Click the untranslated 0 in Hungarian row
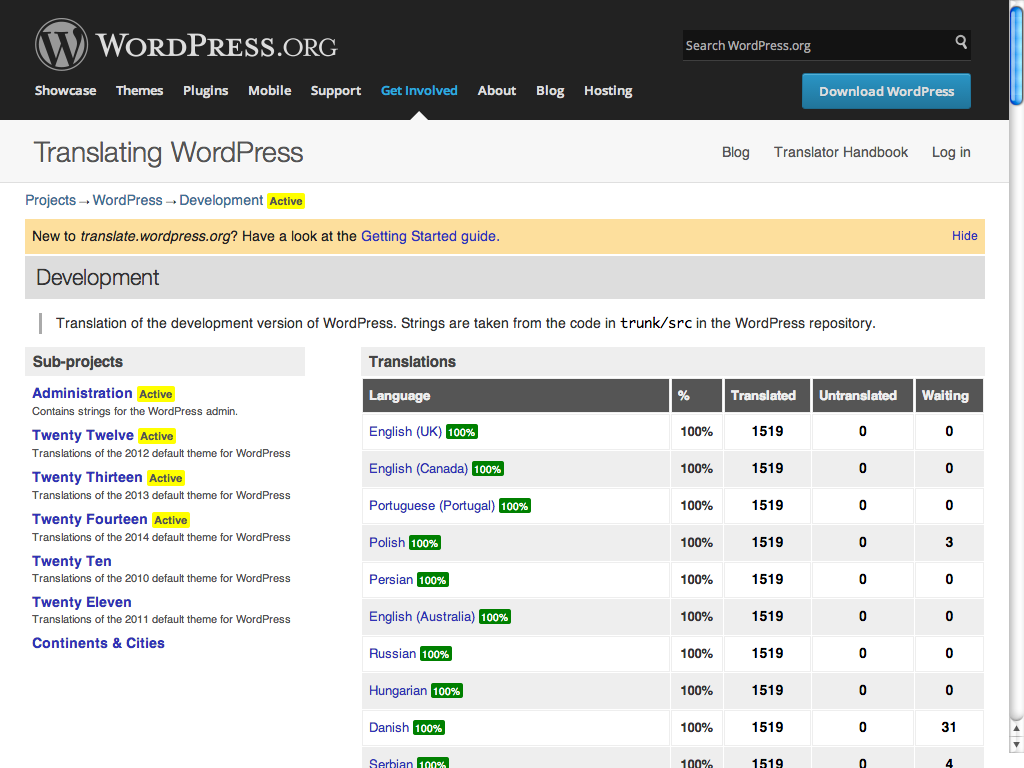The width and height of the screenshot is (1024, 768). 863,691
